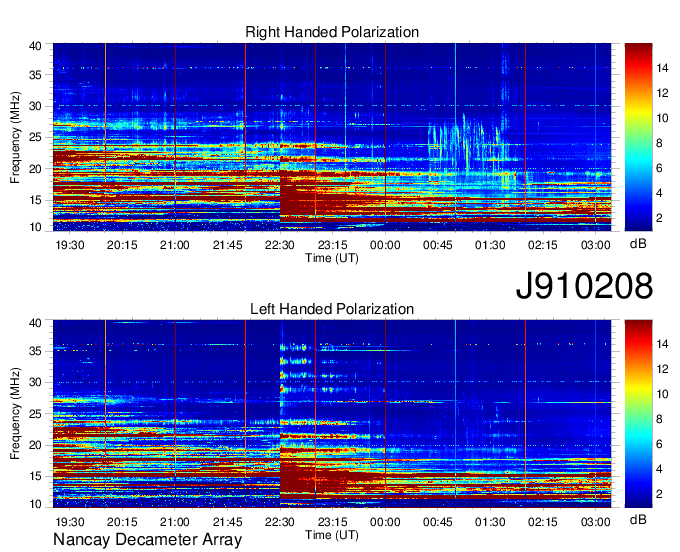This screenshot has width=680, height=552.
Task: Click the 'Time (UT)' label under top plot
Action: tap(332, 258)
